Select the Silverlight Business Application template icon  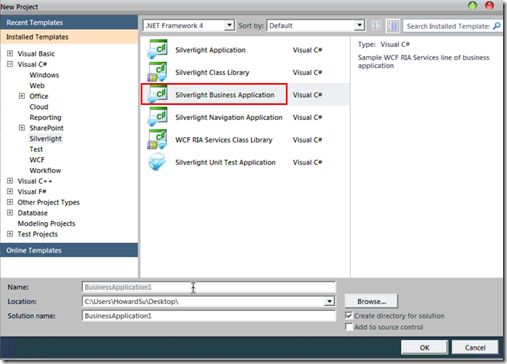157,95
